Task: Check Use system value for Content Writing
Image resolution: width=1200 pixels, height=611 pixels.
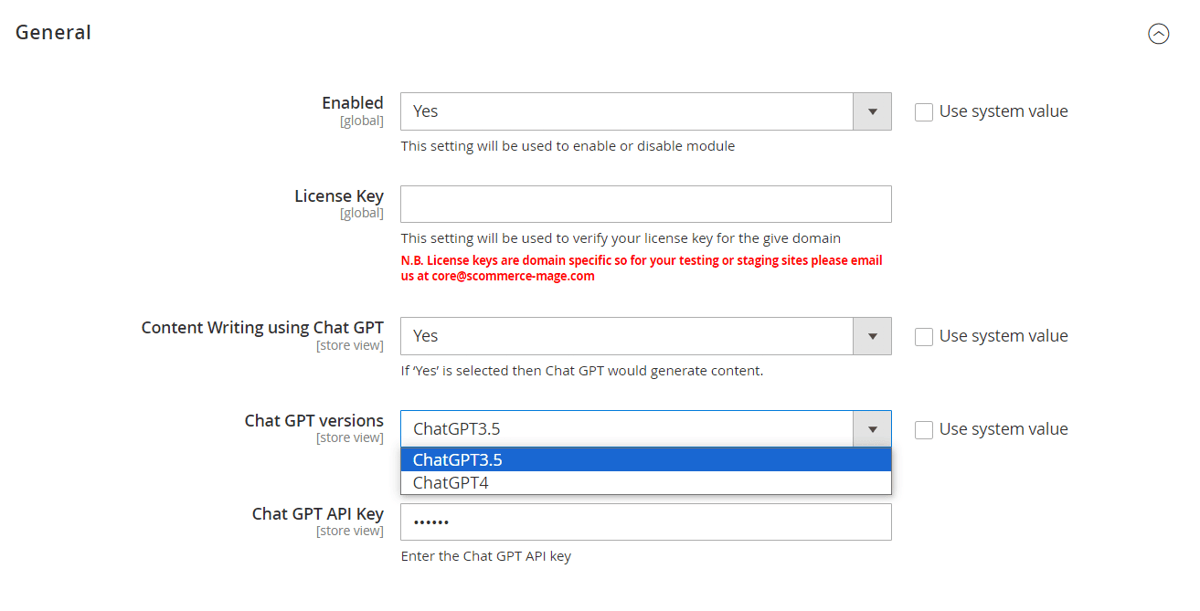Action: pyautogui.click(x=924, y=337)
